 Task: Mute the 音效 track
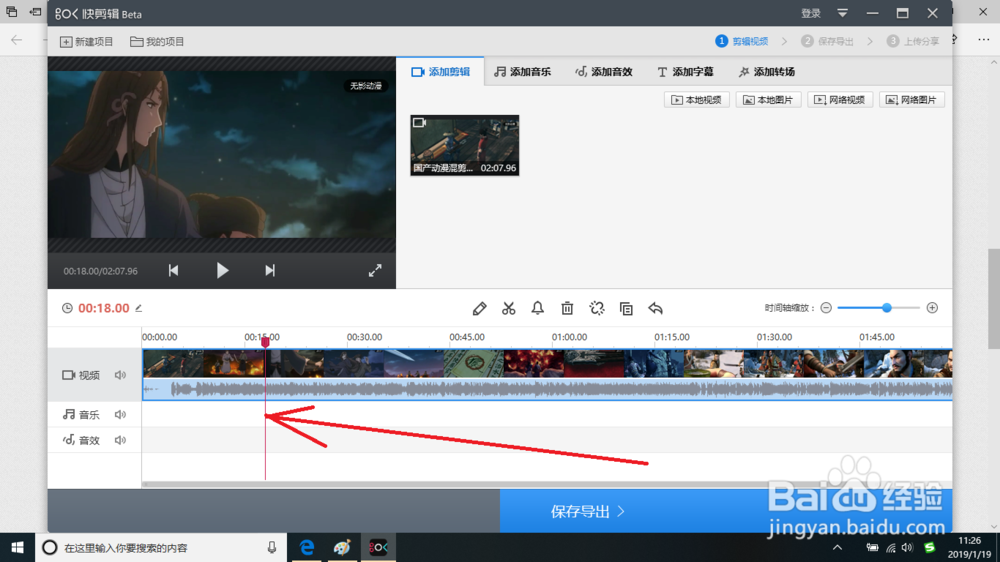120,440
